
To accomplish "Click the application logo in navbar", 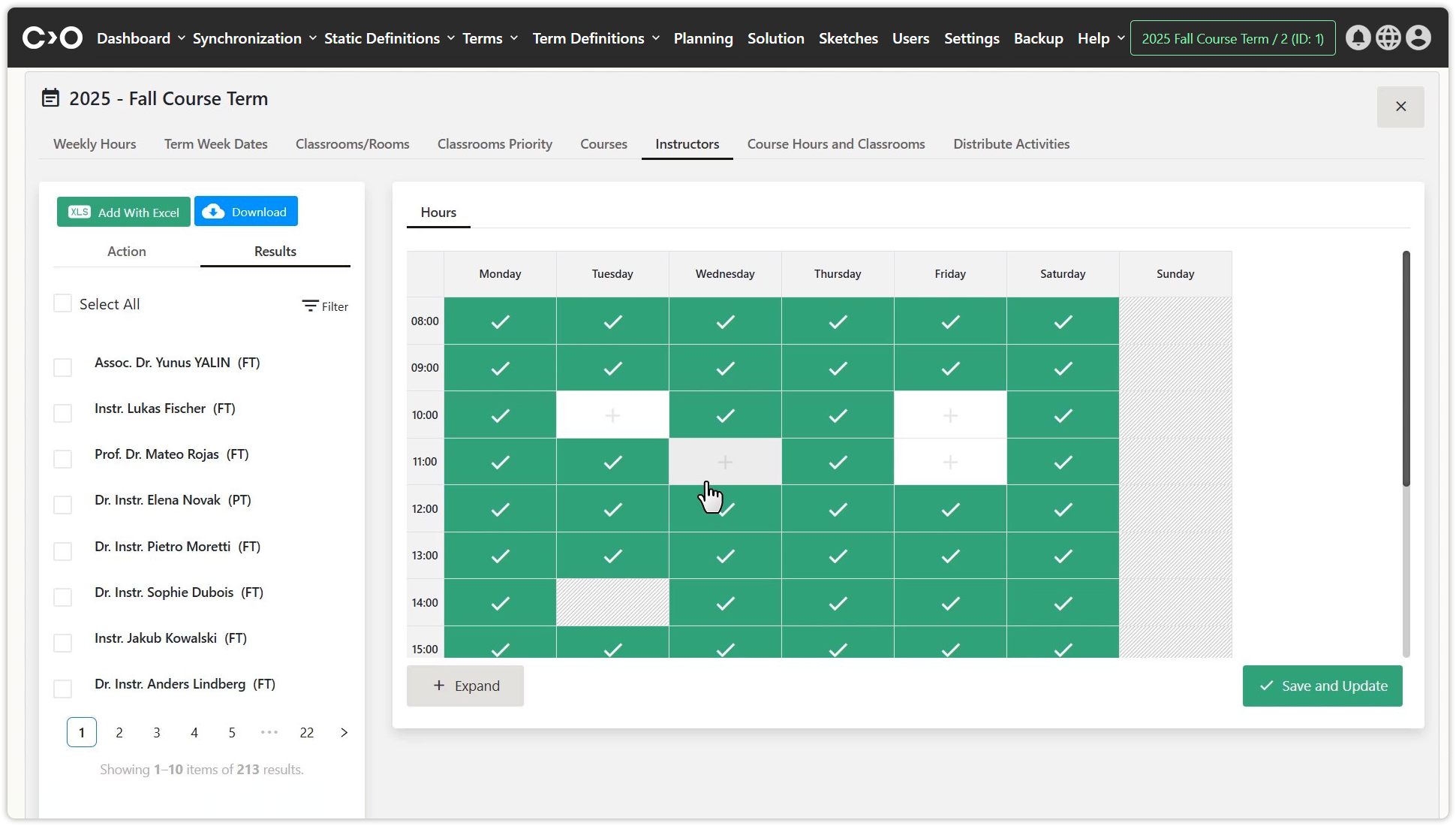I will [52, 38].
